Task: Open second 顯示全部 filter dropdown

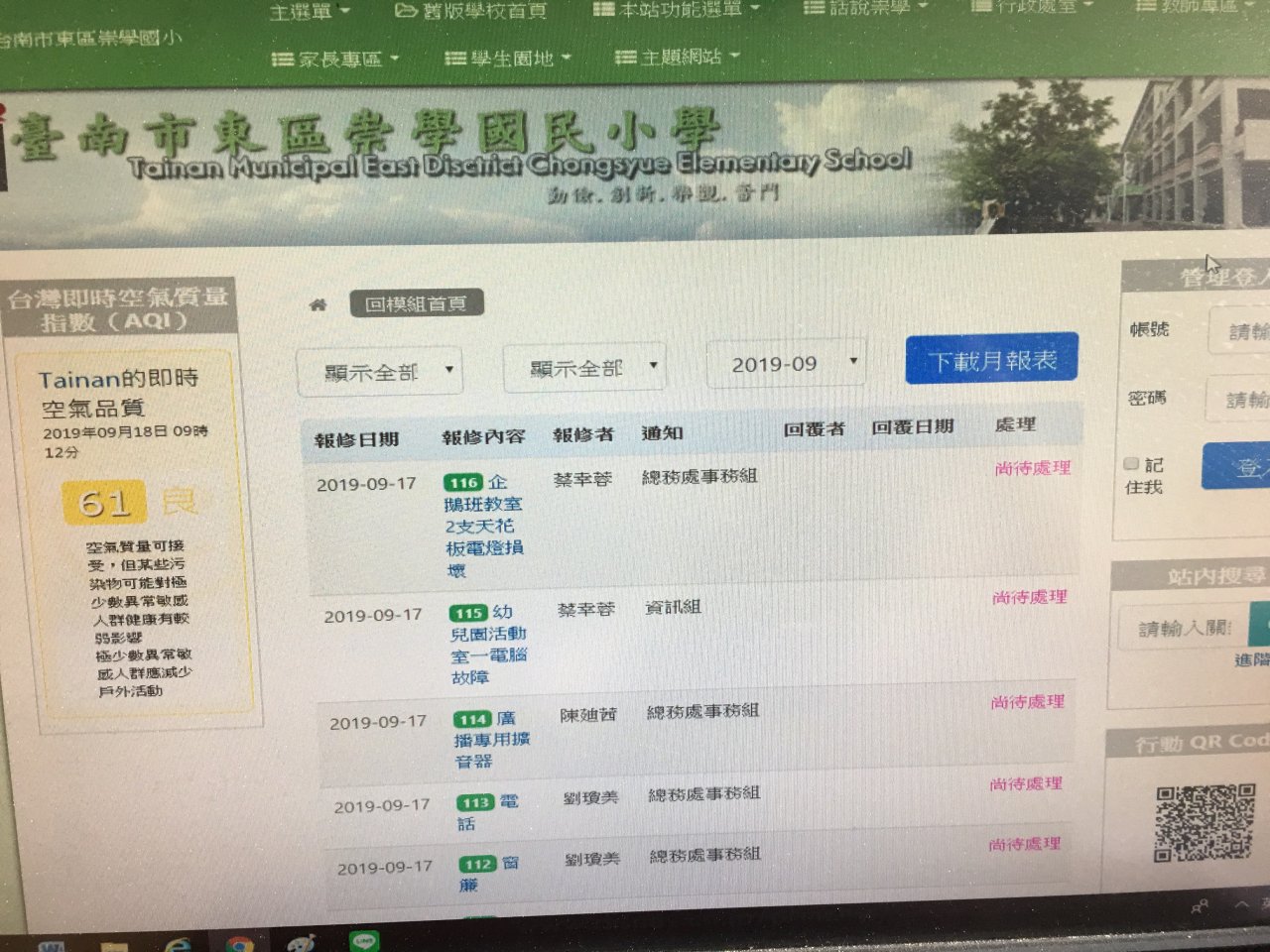Action: 584,369
